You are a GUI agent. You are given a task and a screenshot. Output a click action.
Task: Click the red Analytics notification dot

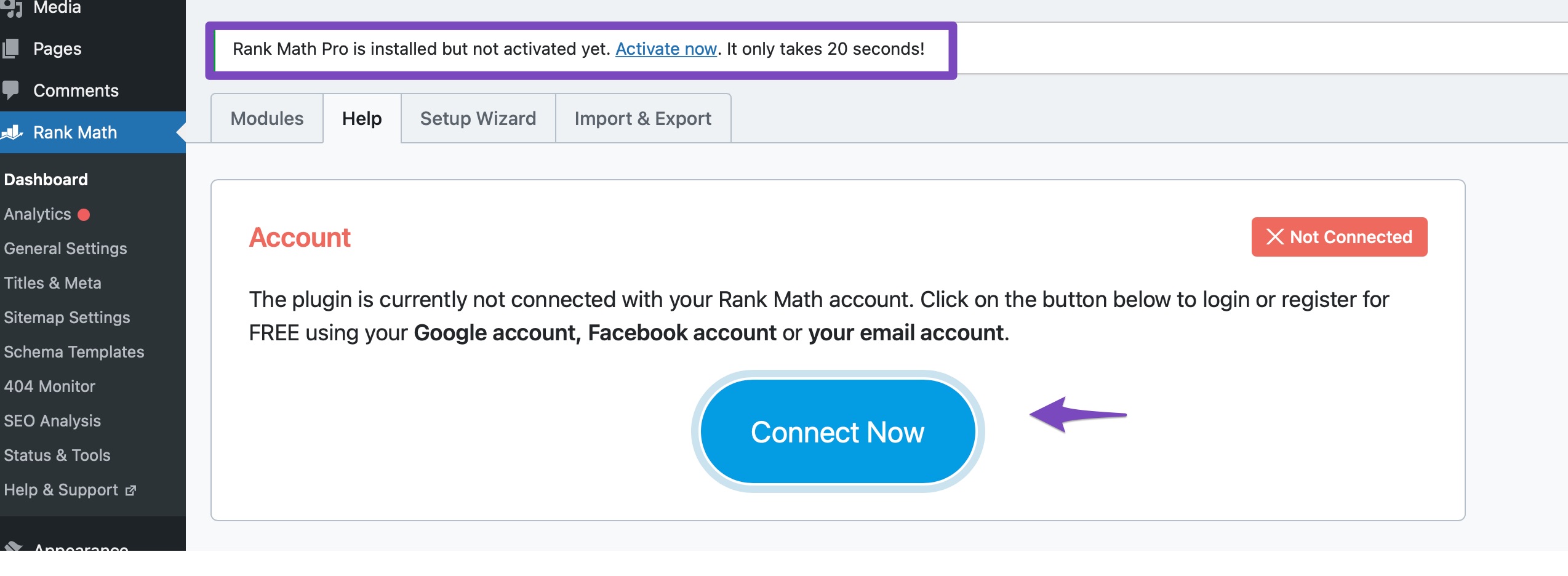tap(84, 214)
